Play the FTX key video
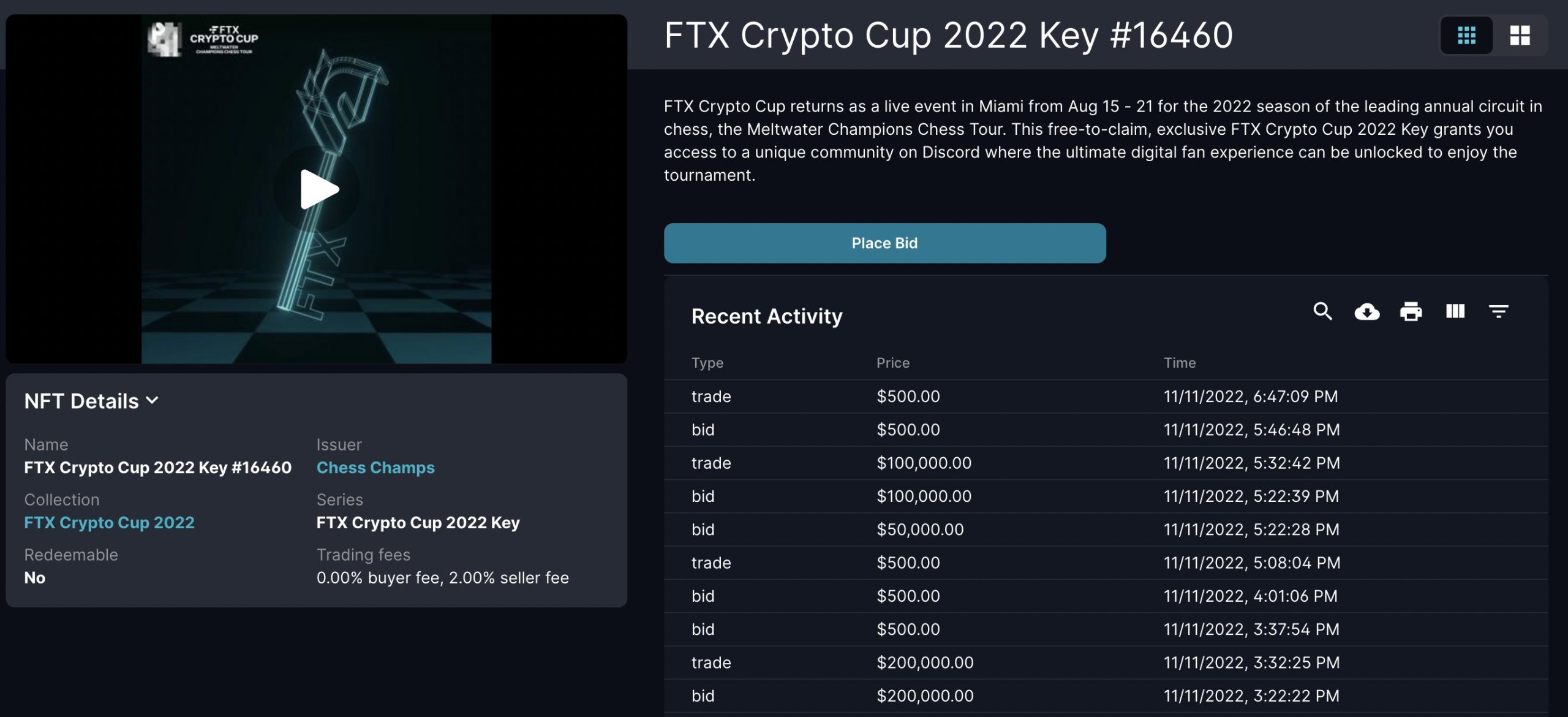This screenshot has width=1568, height=717. pos(318,189)
